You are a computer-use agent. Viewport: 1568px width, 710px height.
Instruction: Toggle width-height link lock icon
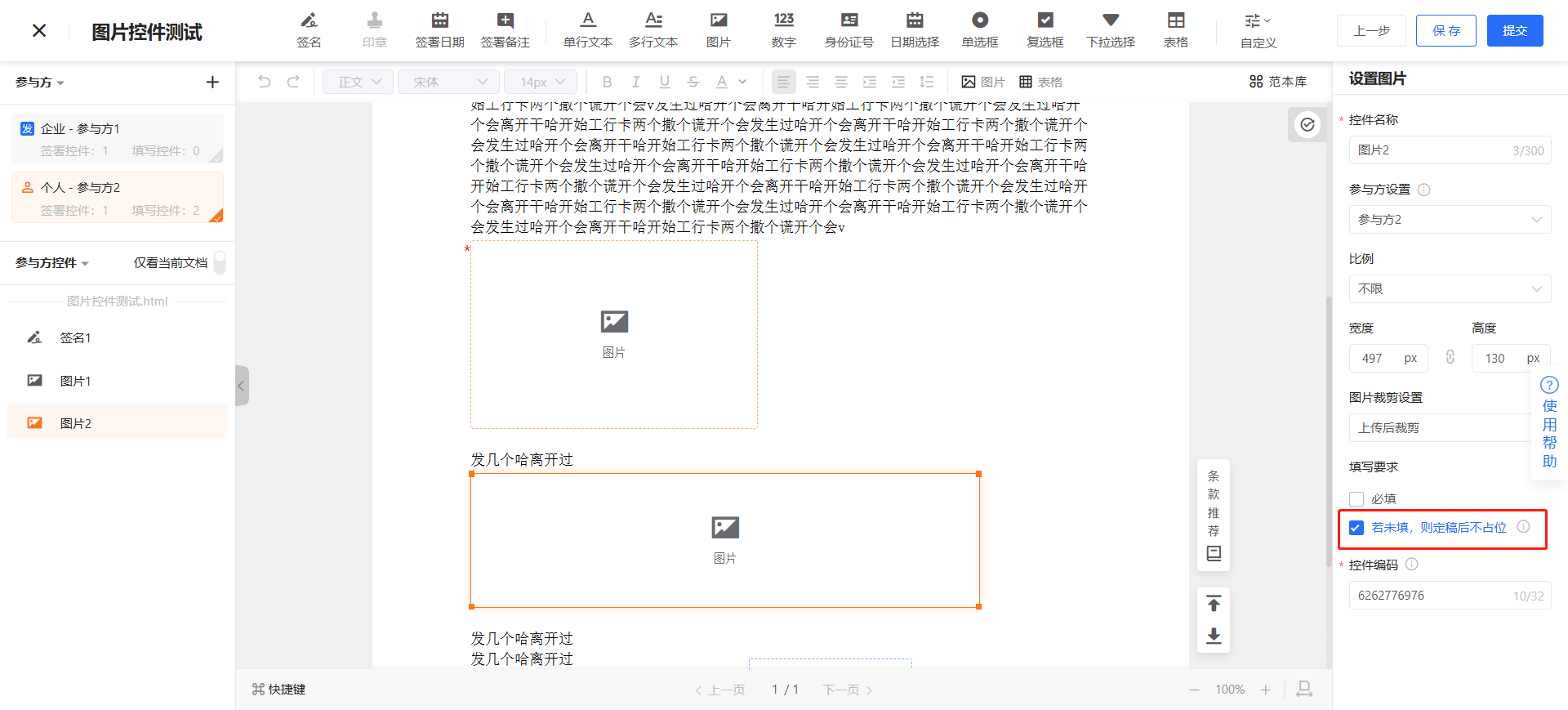click(x=1450, y=358)
